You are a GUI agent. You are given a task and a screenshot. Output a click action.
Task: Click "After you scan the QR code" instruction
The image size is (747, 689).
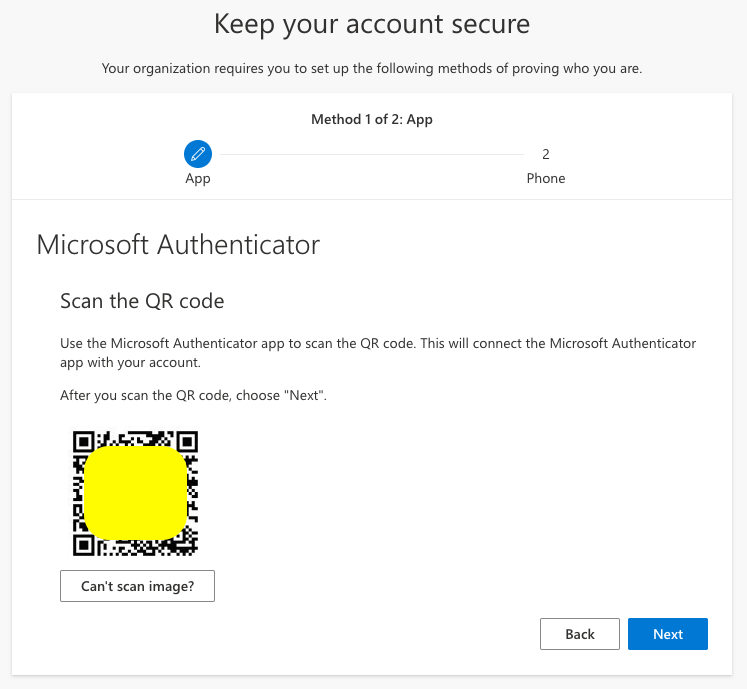tap(193, 395)
